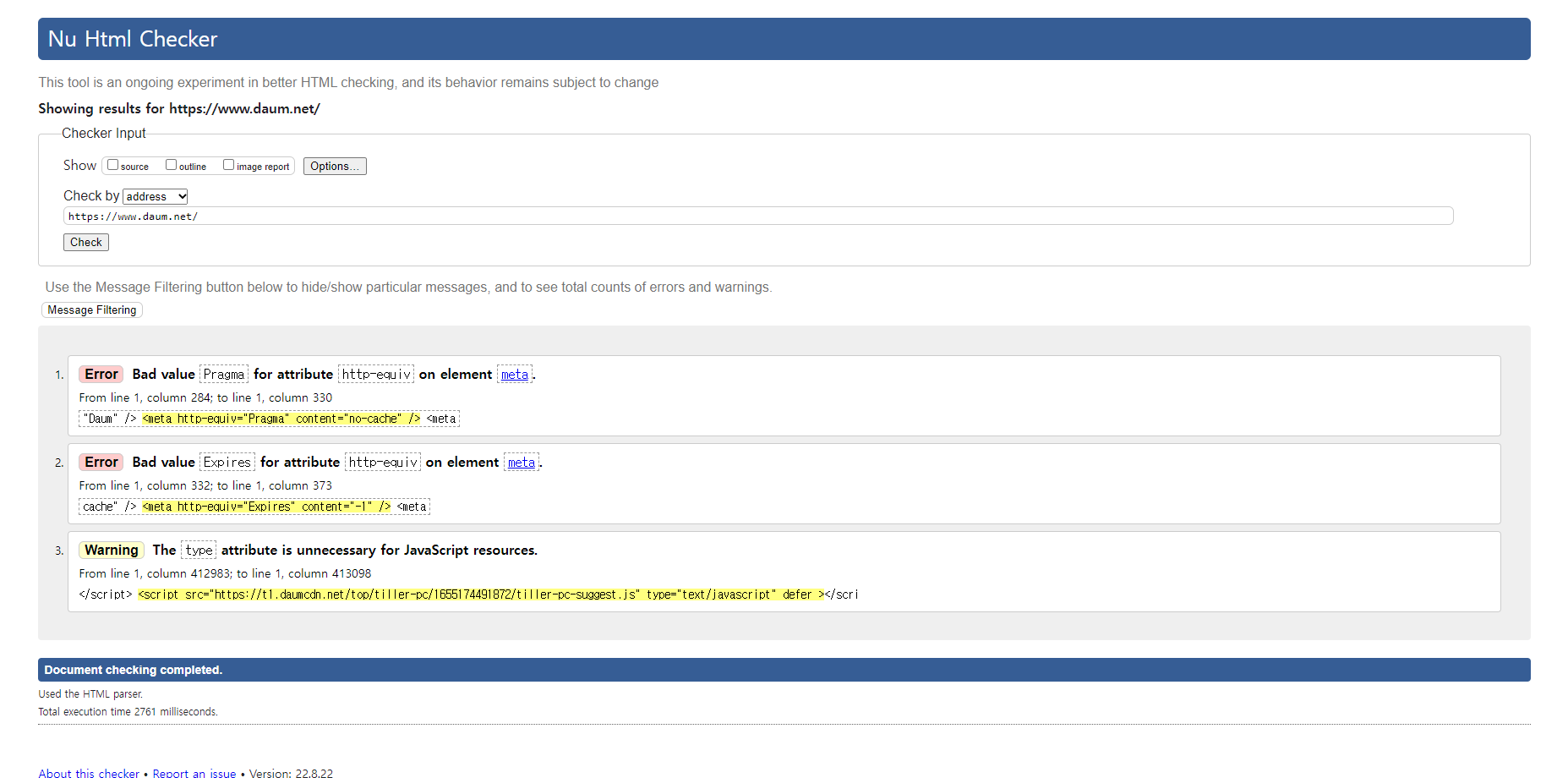Click the 'type' code word in the warning
This screenshot has width=1568, height=778.
click(x=199, y=551)
